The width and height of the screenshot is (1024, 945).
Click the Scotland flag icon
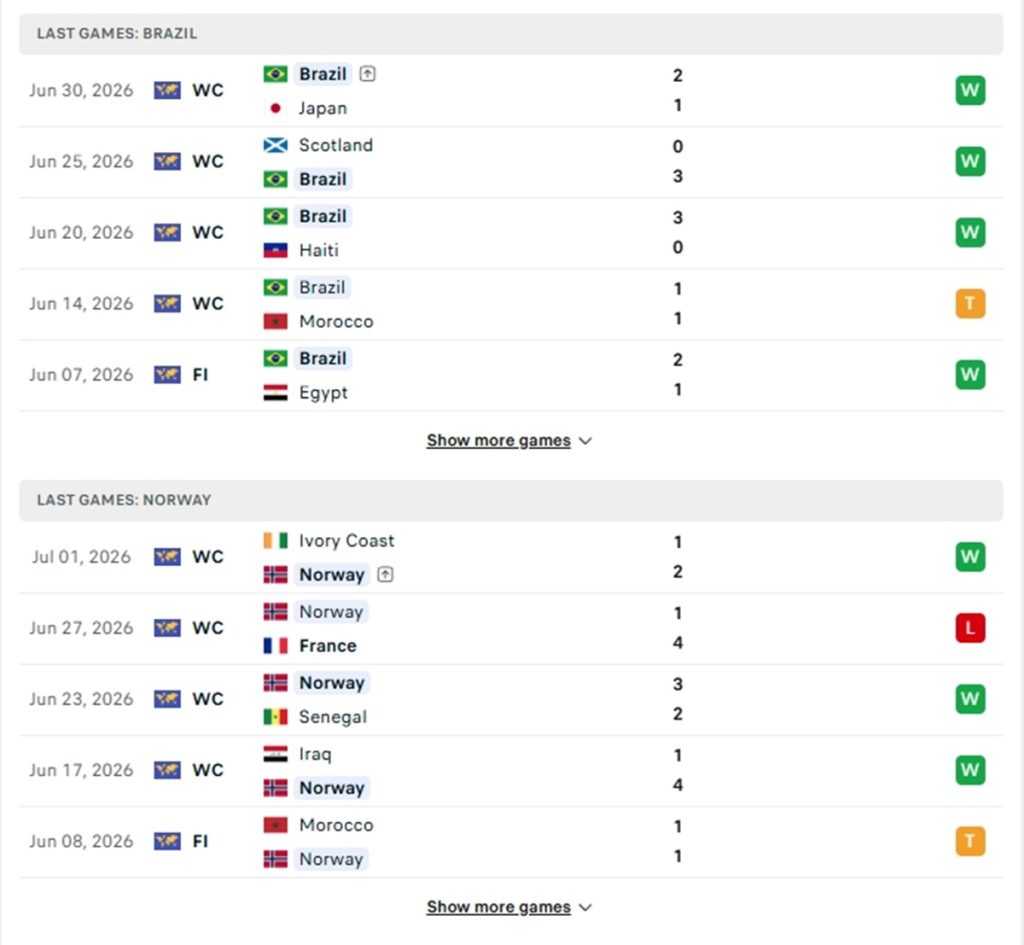(x=275, y=145)
